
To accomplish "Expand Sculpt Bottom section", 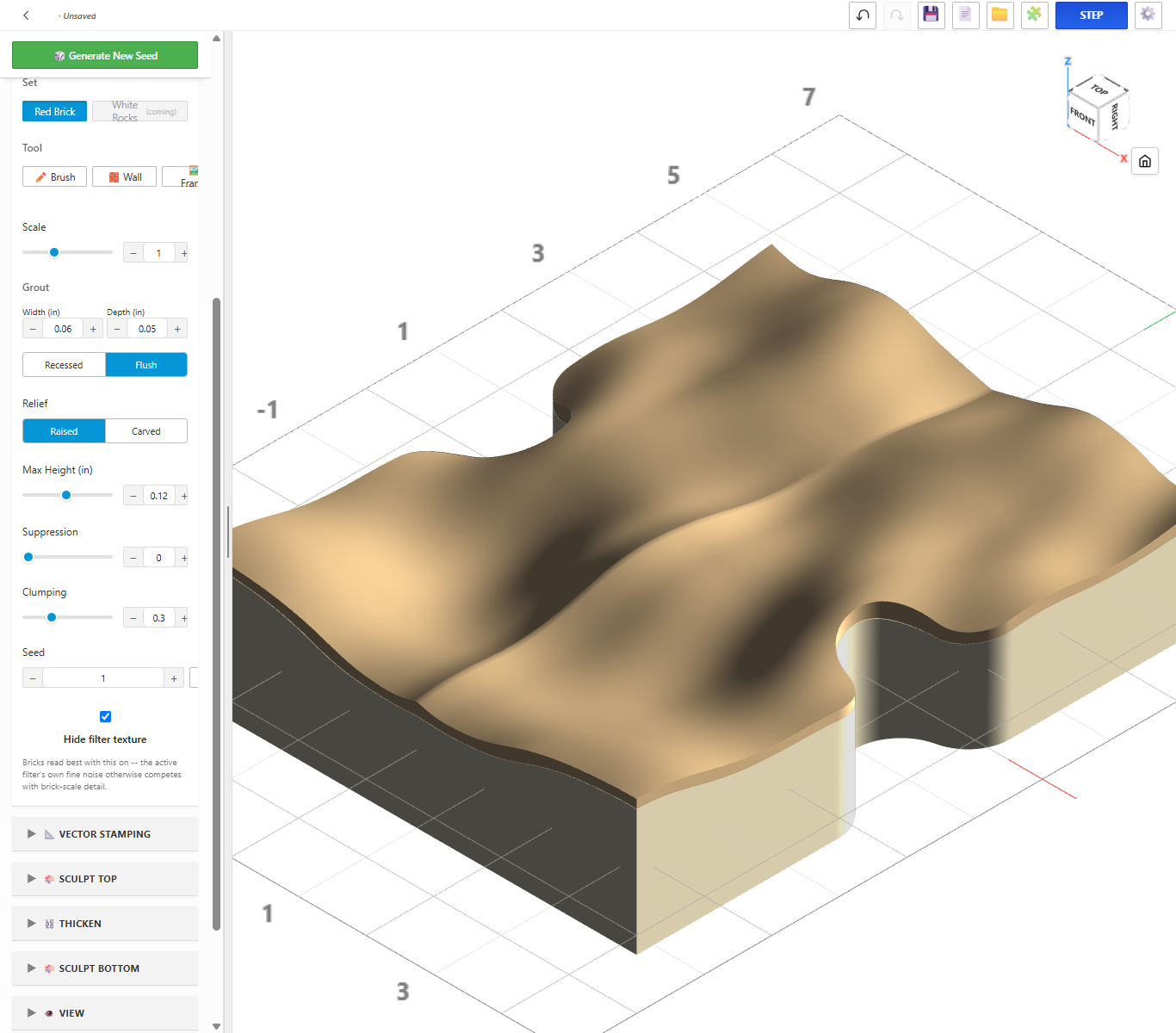I will [x=105, y=968].
